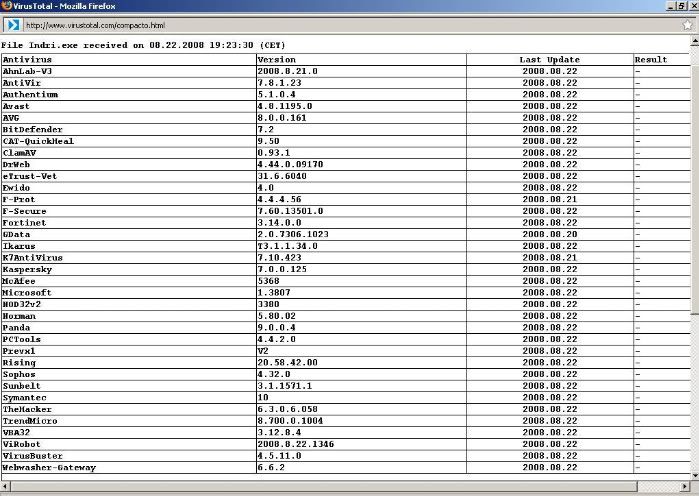Click the VirusBuster entry
The height and width of the screenshot is (496, 699).
pos(33,456)
